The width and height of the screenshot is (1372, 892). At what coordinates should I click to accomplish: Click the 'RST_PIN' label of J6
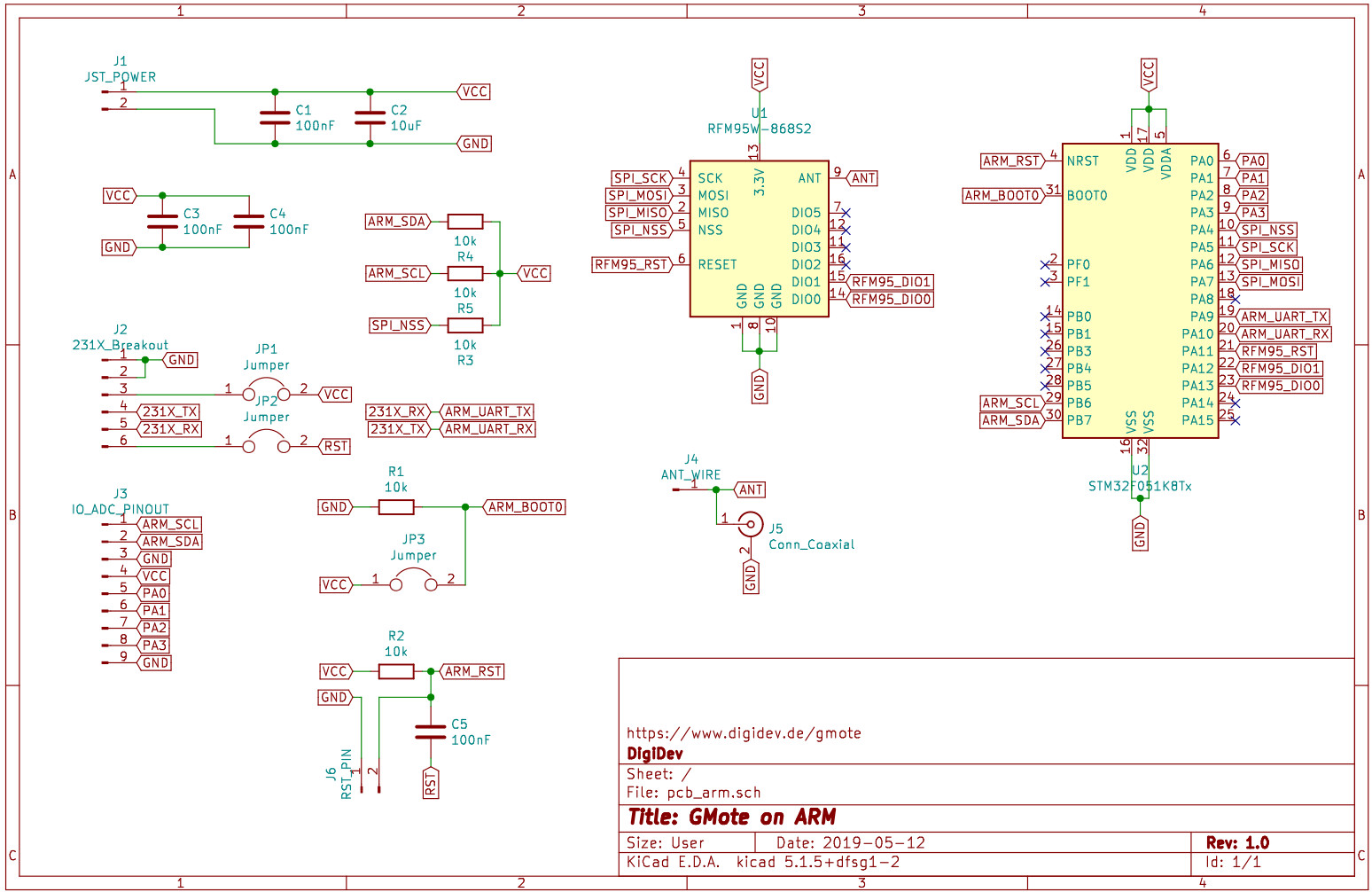coord(347,774)
